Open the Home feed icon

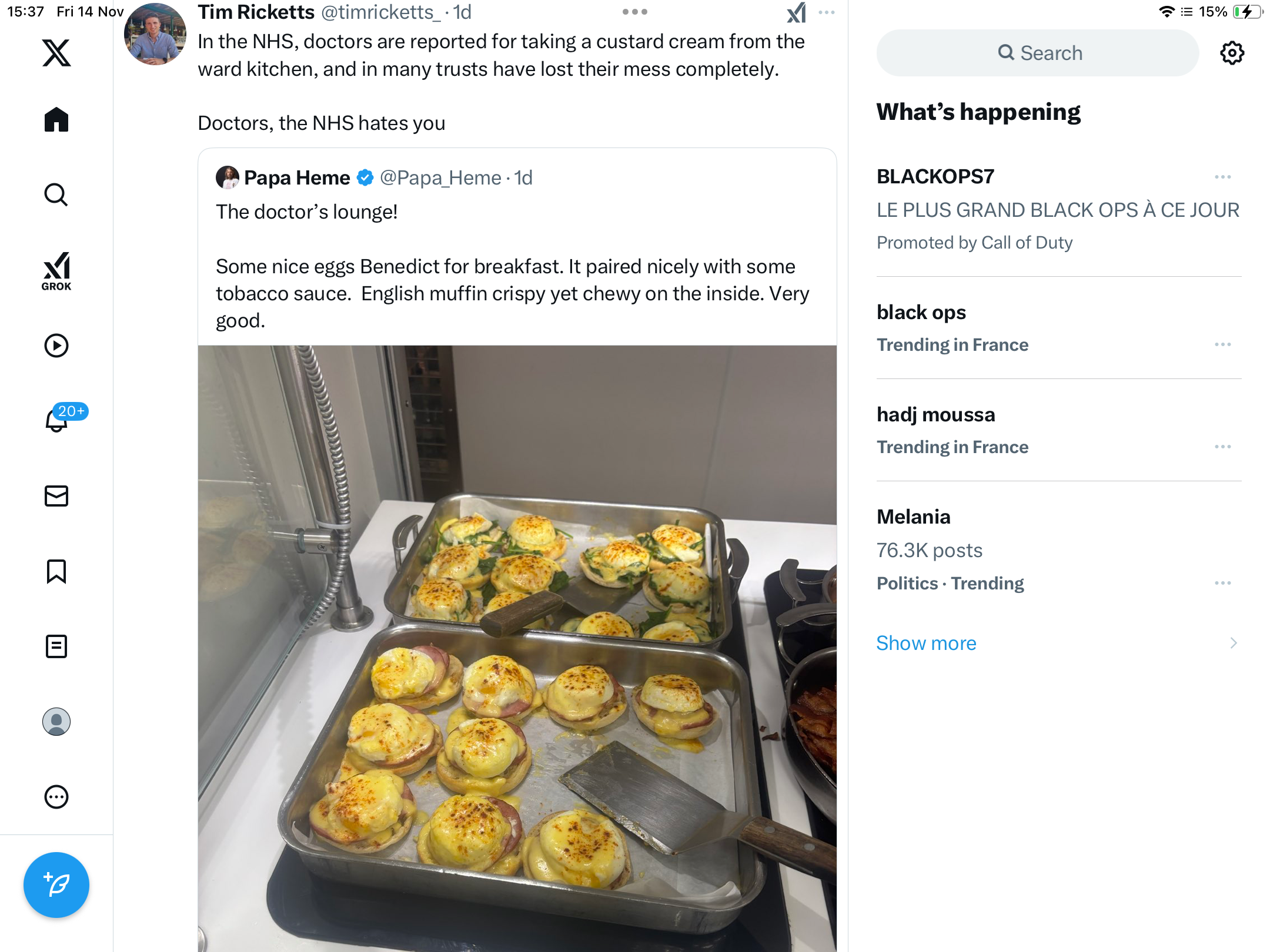coord(56,120)
